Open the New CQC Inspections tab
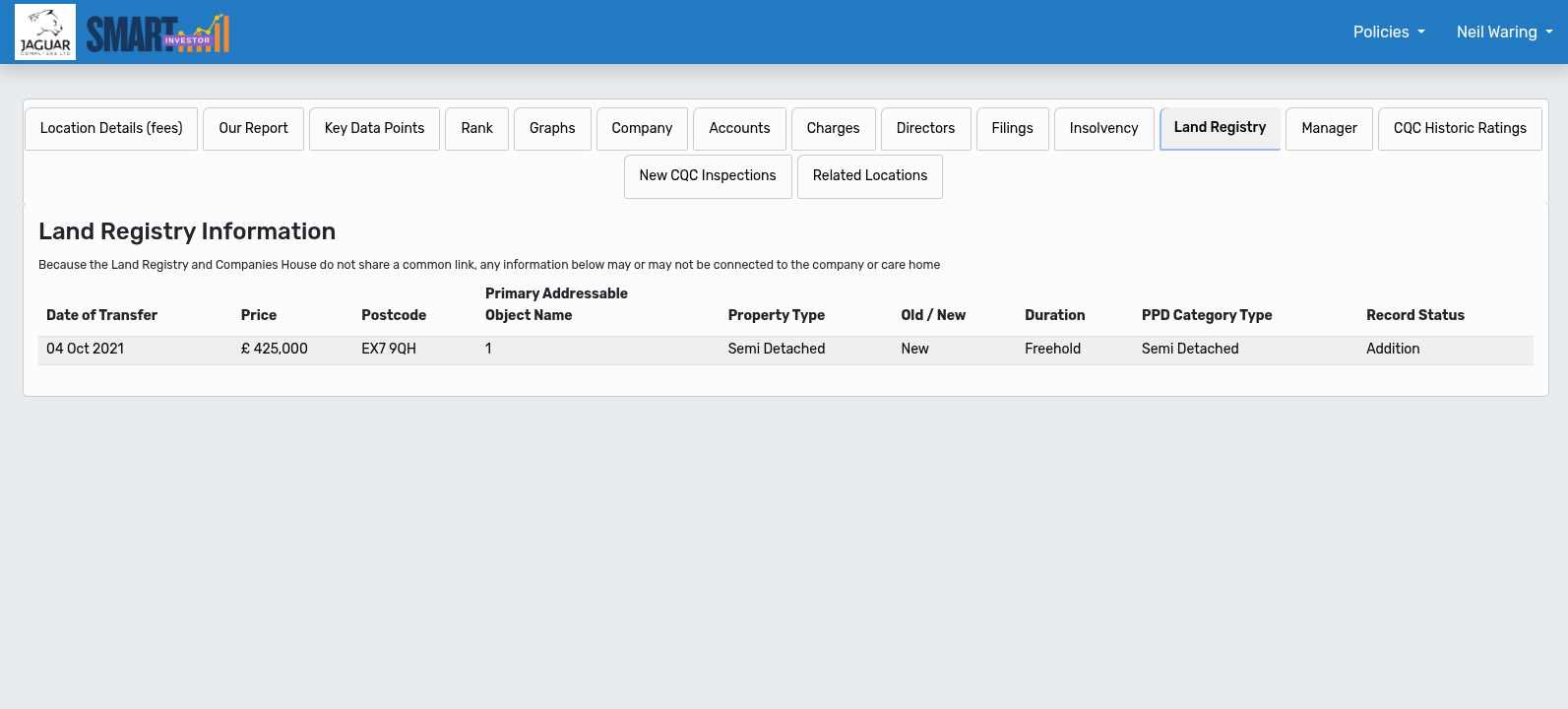This screenshot has width=1568, height=709. (708, 175)
